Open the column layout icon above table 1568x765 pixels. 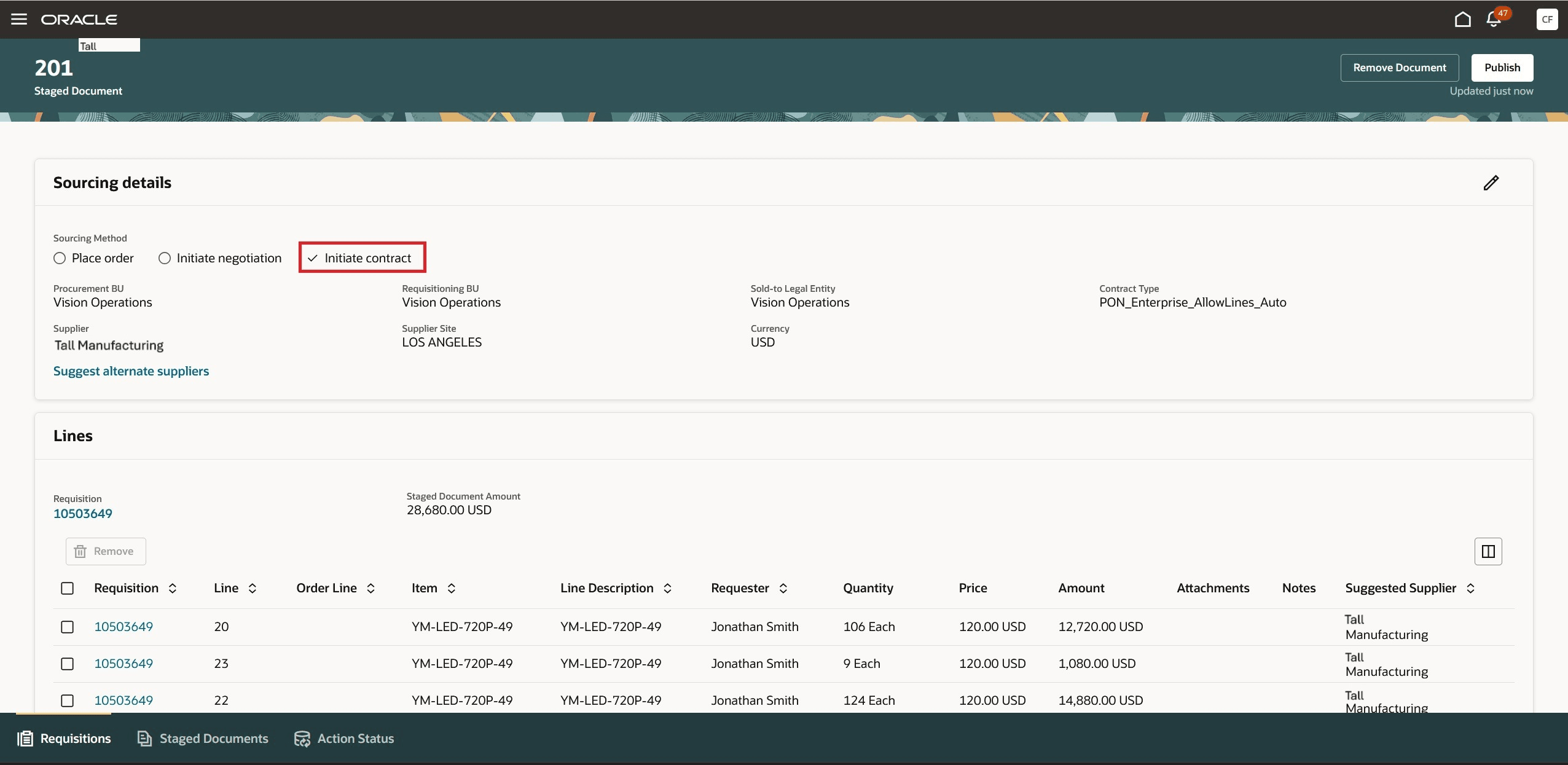[1488, 551]
